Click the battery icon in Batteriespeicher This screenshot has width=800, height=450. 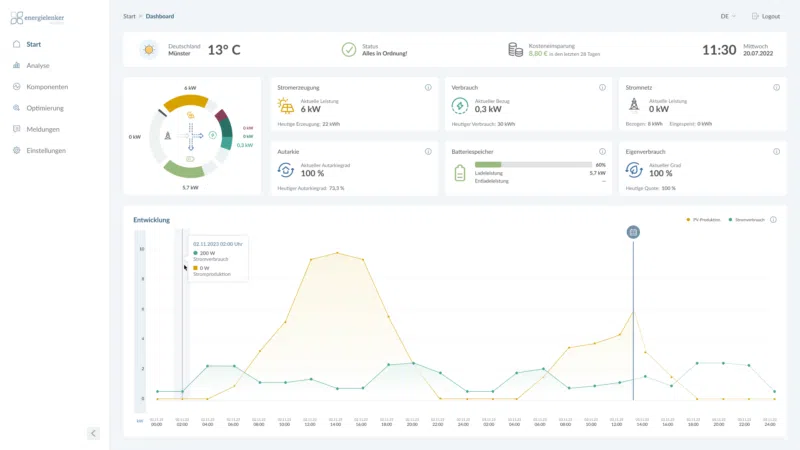[x=460, y=172]
